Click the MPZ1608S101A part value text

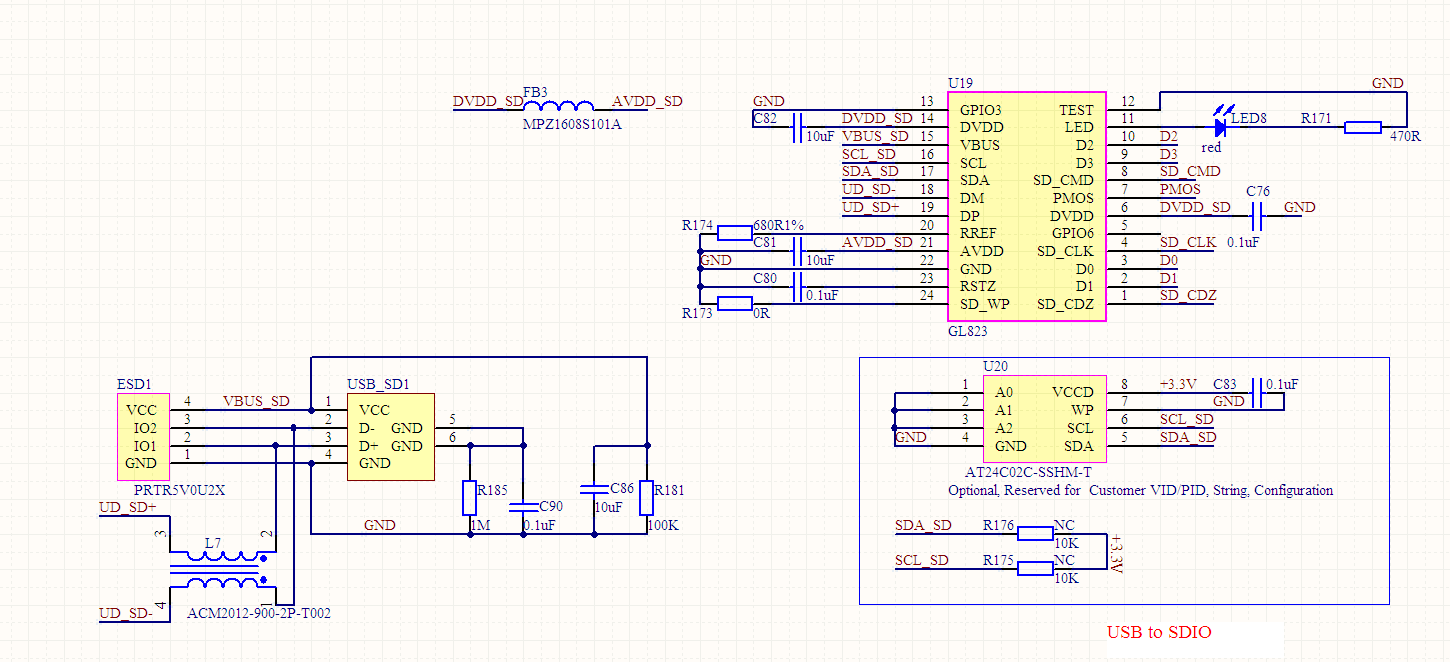coord(571,124)
